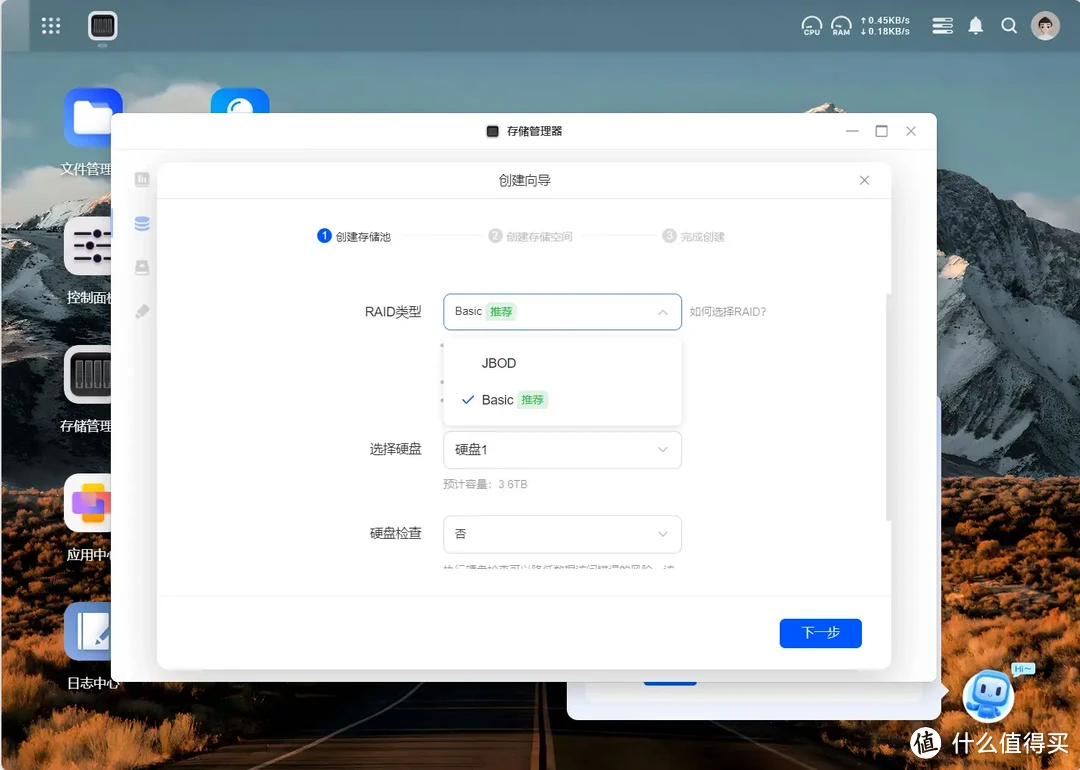Select the USB drive icon in sidebar
Image resolution: width=1080 pixels, height=770 pixels.
[142, 311]
